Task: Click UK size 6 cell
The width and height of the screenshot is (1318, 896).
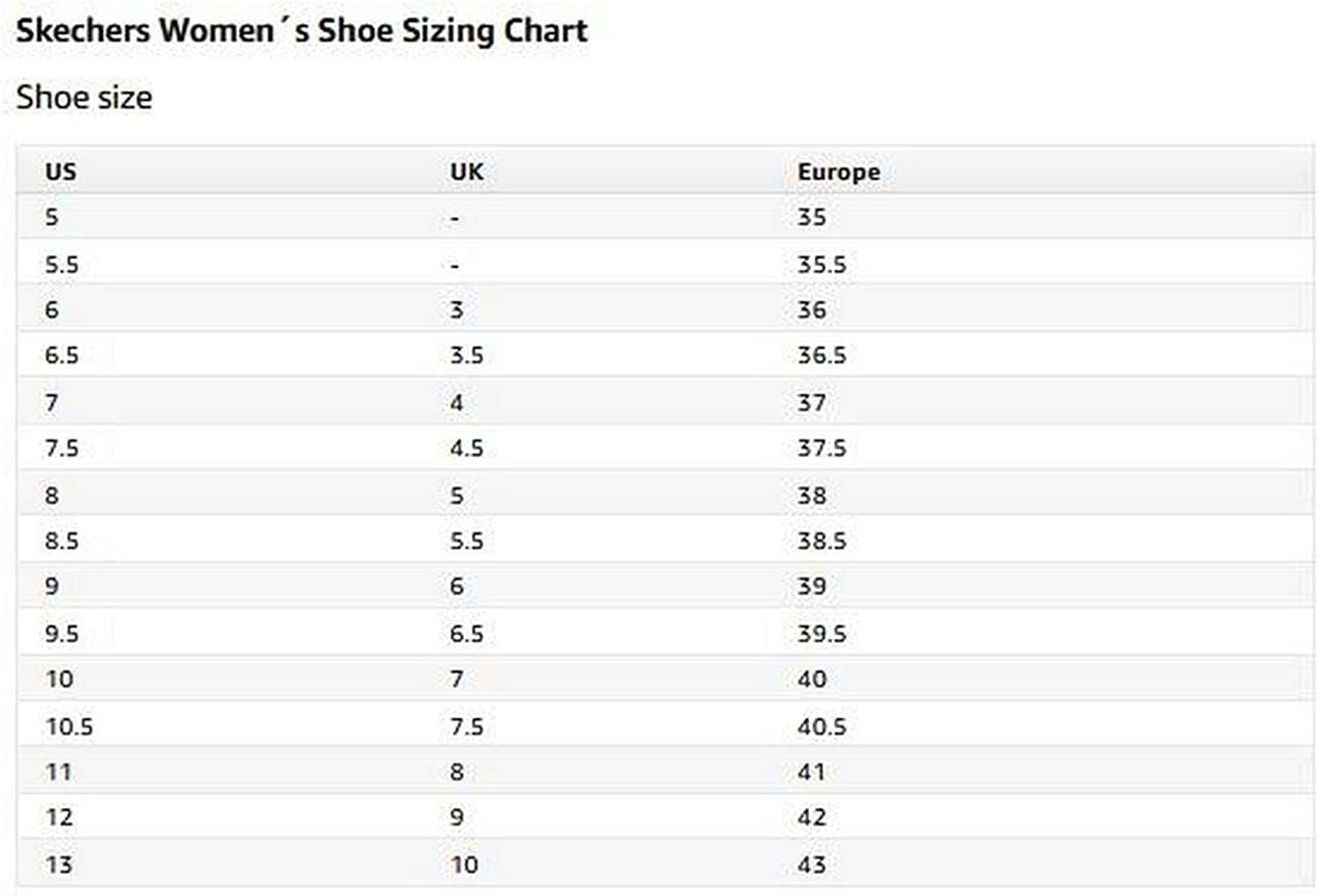Action: [x=457, y=587]
